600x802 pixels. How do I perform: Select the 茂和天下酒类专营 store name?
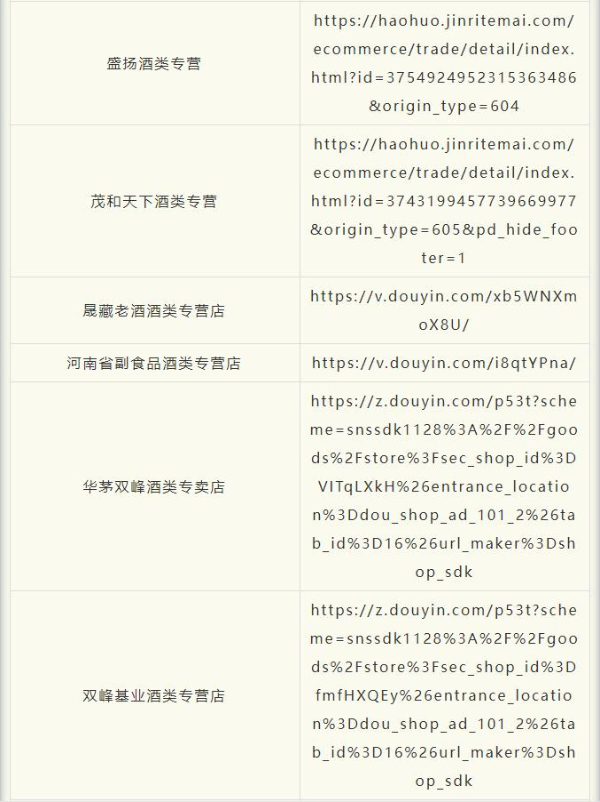coord(154,202)
